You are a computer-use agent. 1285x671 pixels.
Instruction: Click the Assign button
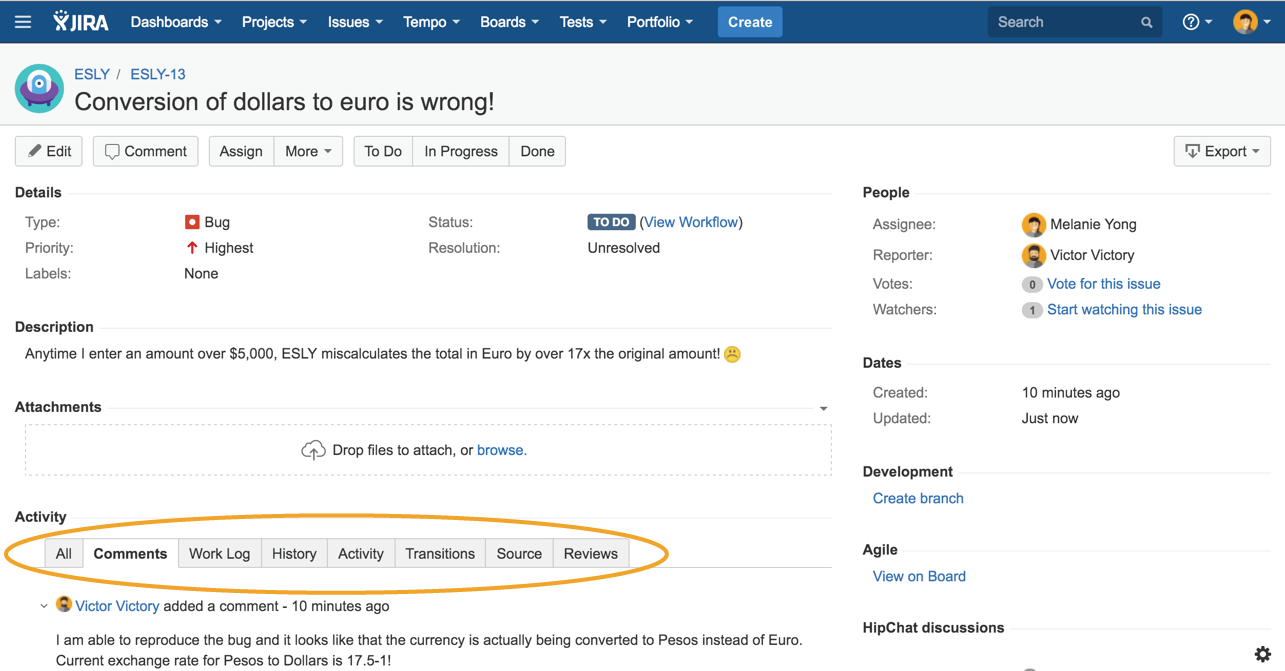click(x=241, y=151)
